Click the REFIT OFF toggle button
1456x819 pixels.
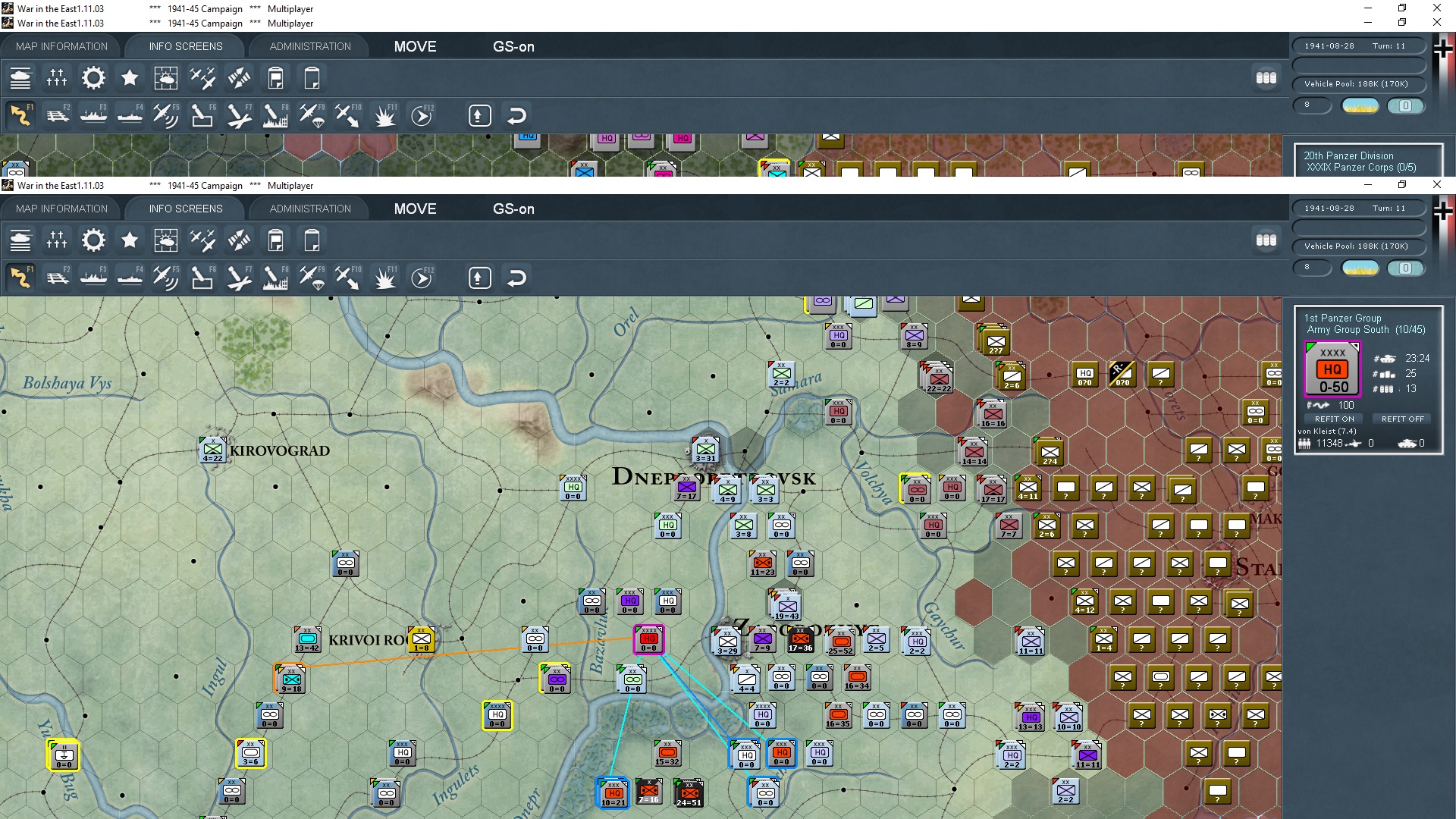[x=1402, y=419]
